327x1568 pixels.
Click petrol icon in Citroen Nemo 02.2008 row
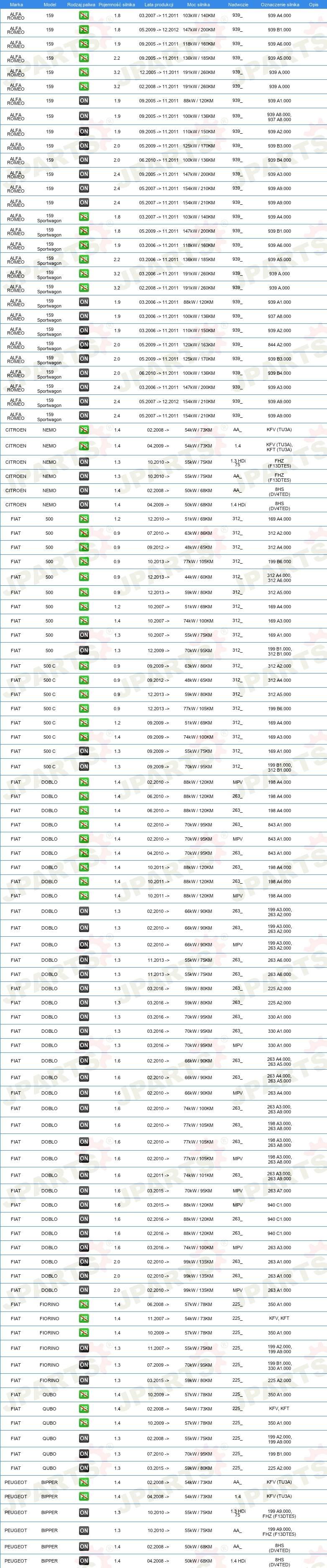click(84, 430)
